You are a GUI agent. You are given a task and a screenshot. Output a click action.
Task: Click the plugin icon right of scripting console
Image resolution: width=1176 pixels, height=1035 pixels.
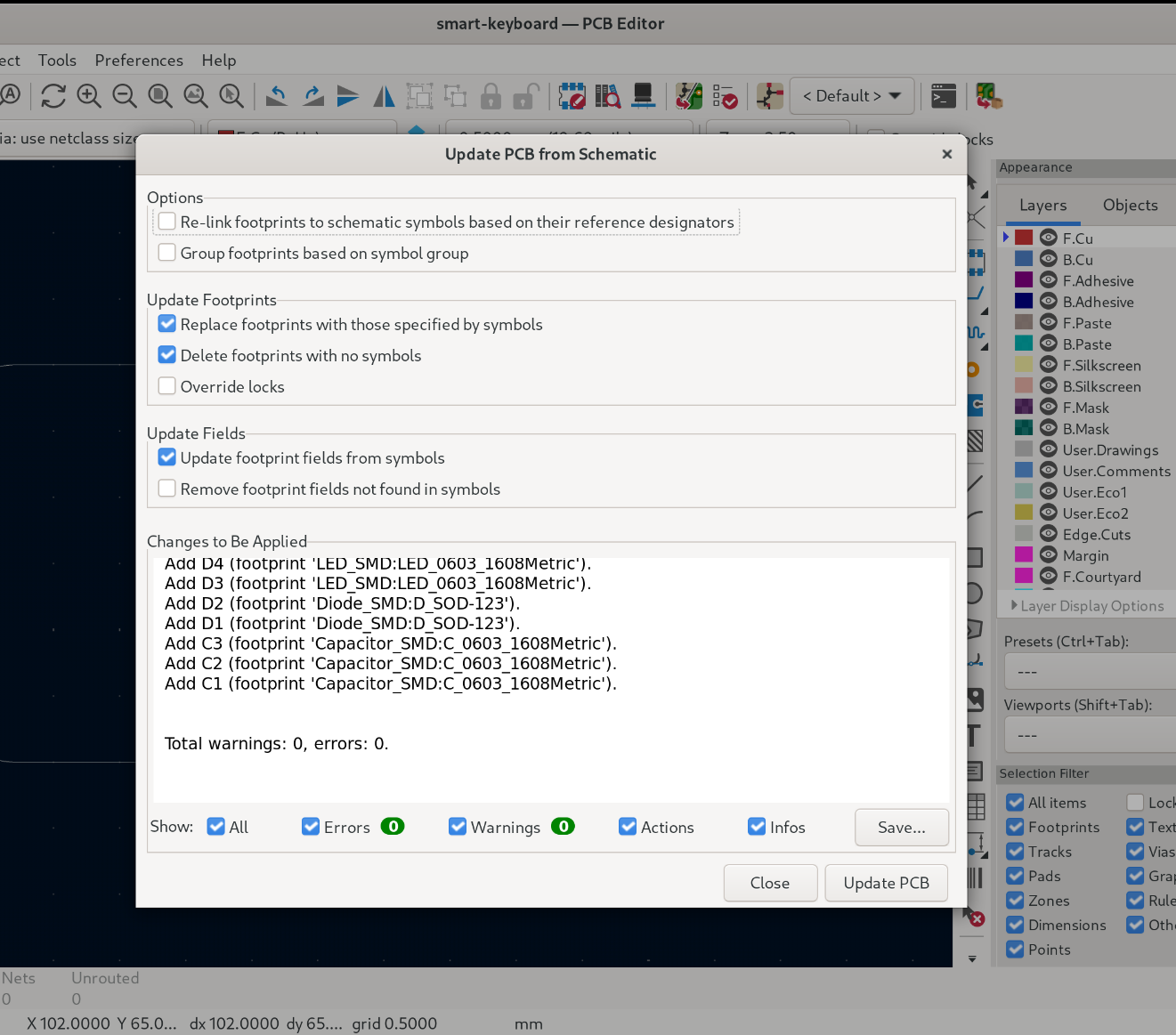[x=989, y=95]
